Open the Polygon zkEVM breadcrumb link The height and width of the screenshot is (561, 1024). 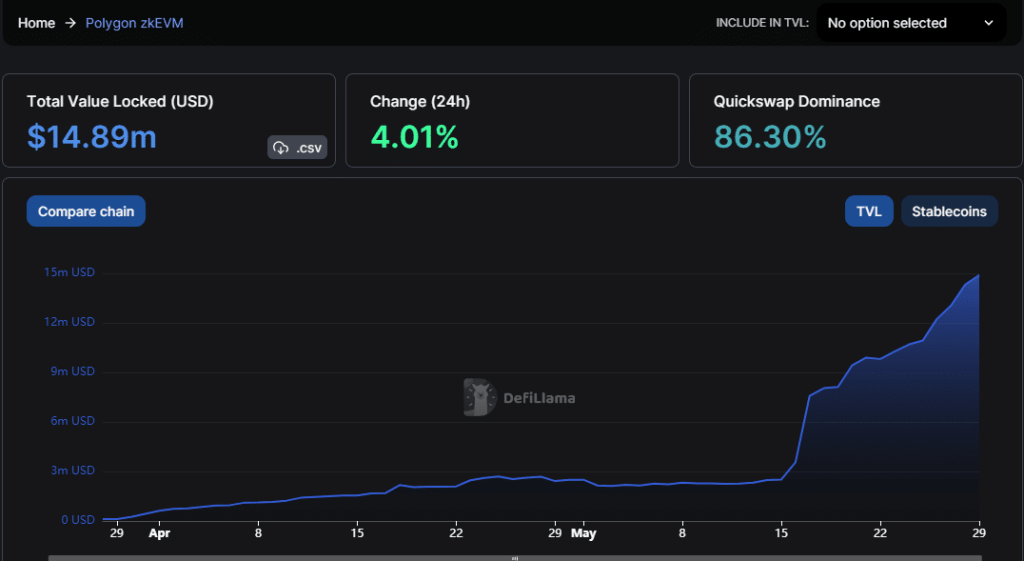point(135,23)
